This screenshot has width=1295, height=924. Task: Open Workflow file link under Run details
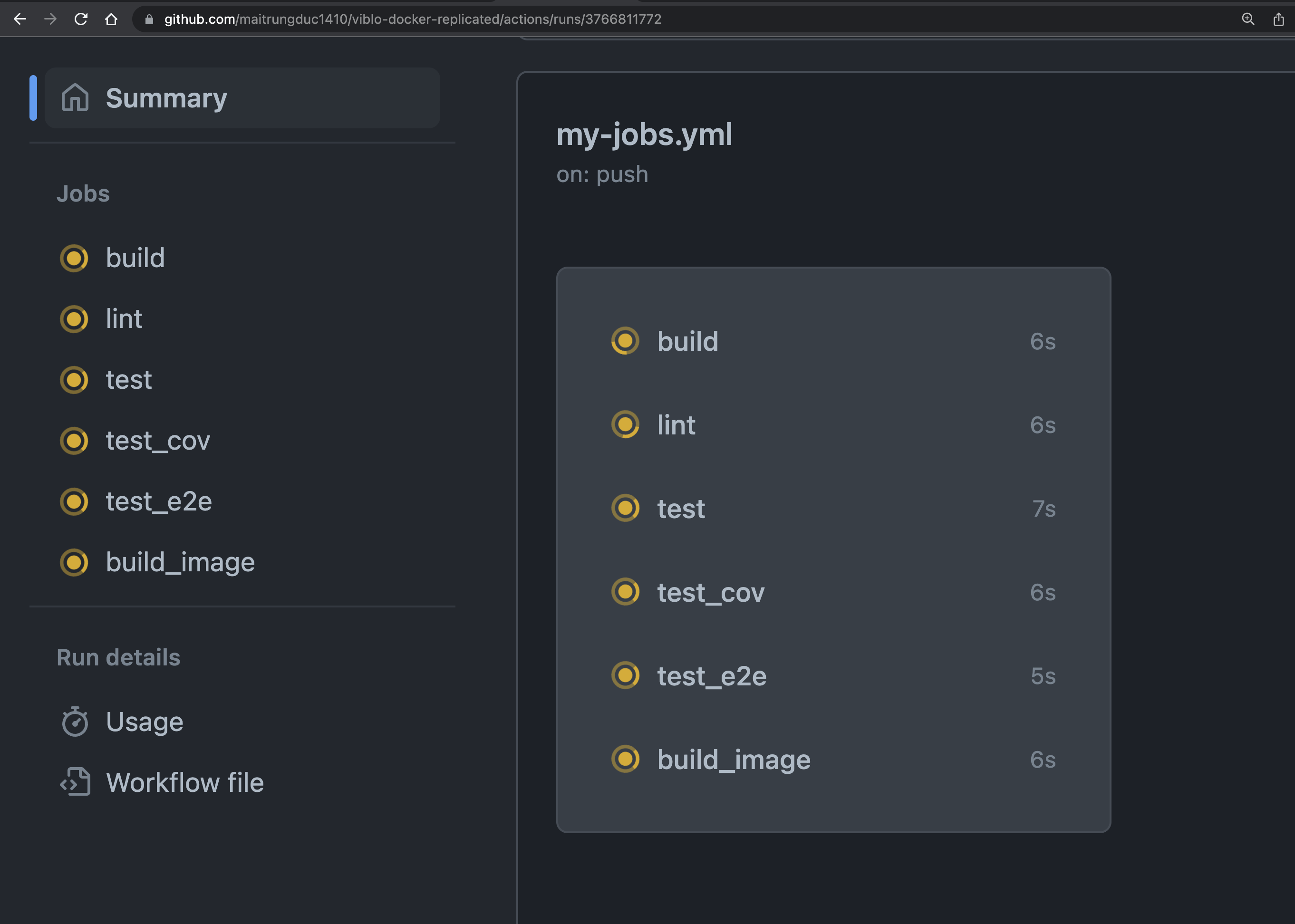click(x=185, y=782)
